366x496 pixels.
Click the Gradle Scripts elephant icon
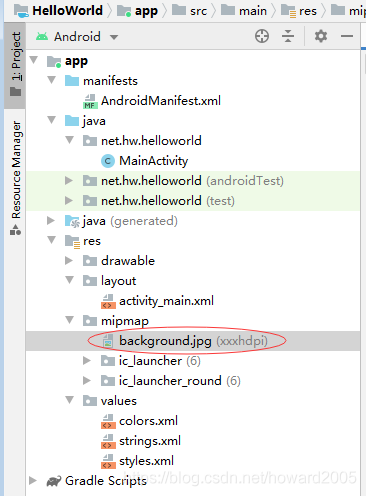click(x=54, y=481)
